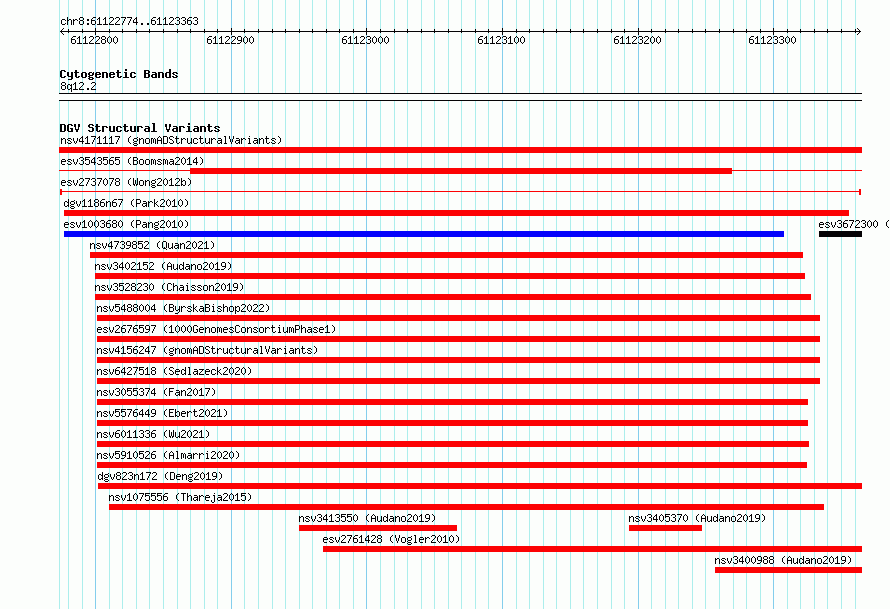
Task: Select the esv3543565 Boomsma2014 variant label
Action: (132, 161)
